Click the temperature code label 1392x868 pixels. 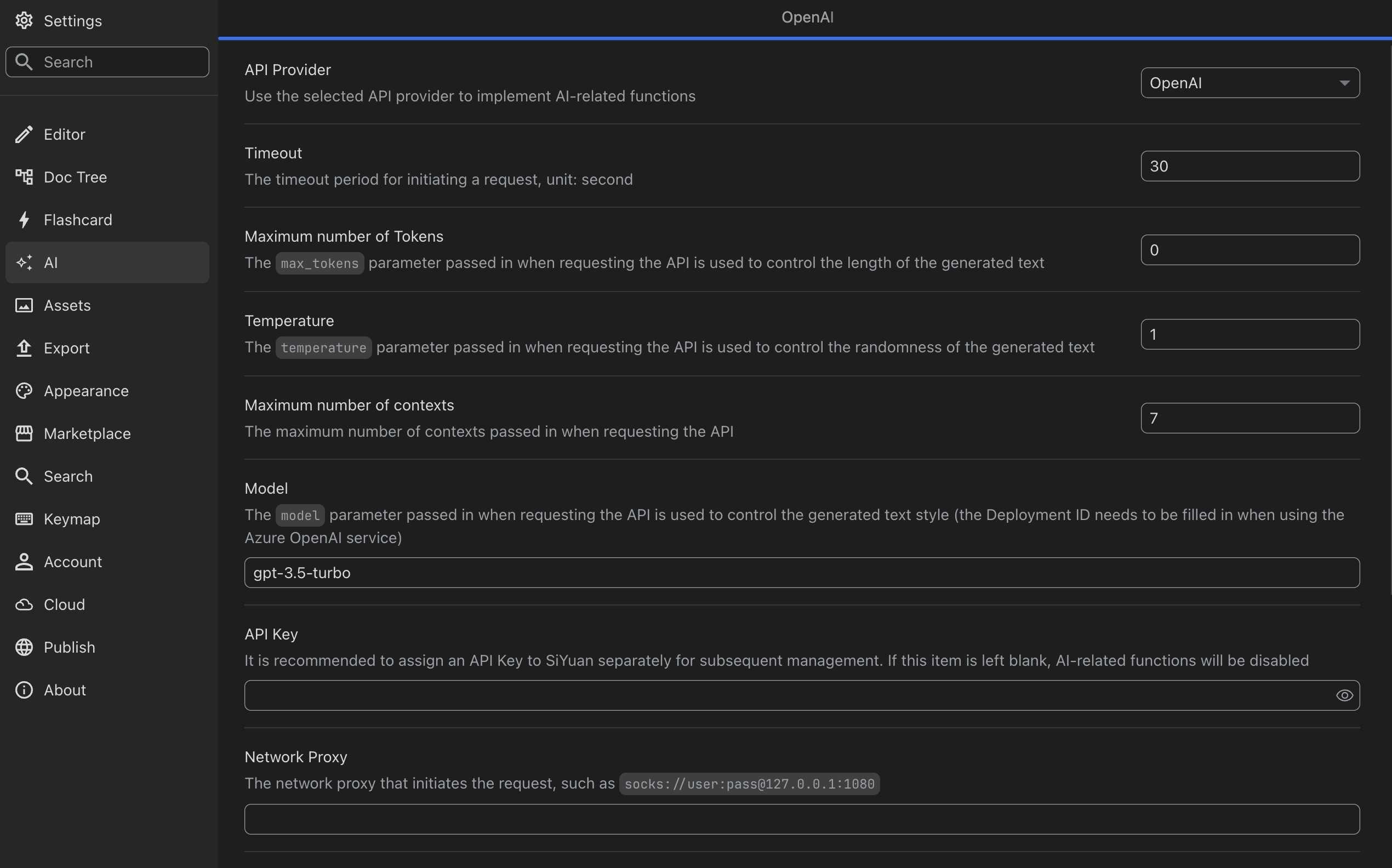pyautogui.click(x=324, y=348)
